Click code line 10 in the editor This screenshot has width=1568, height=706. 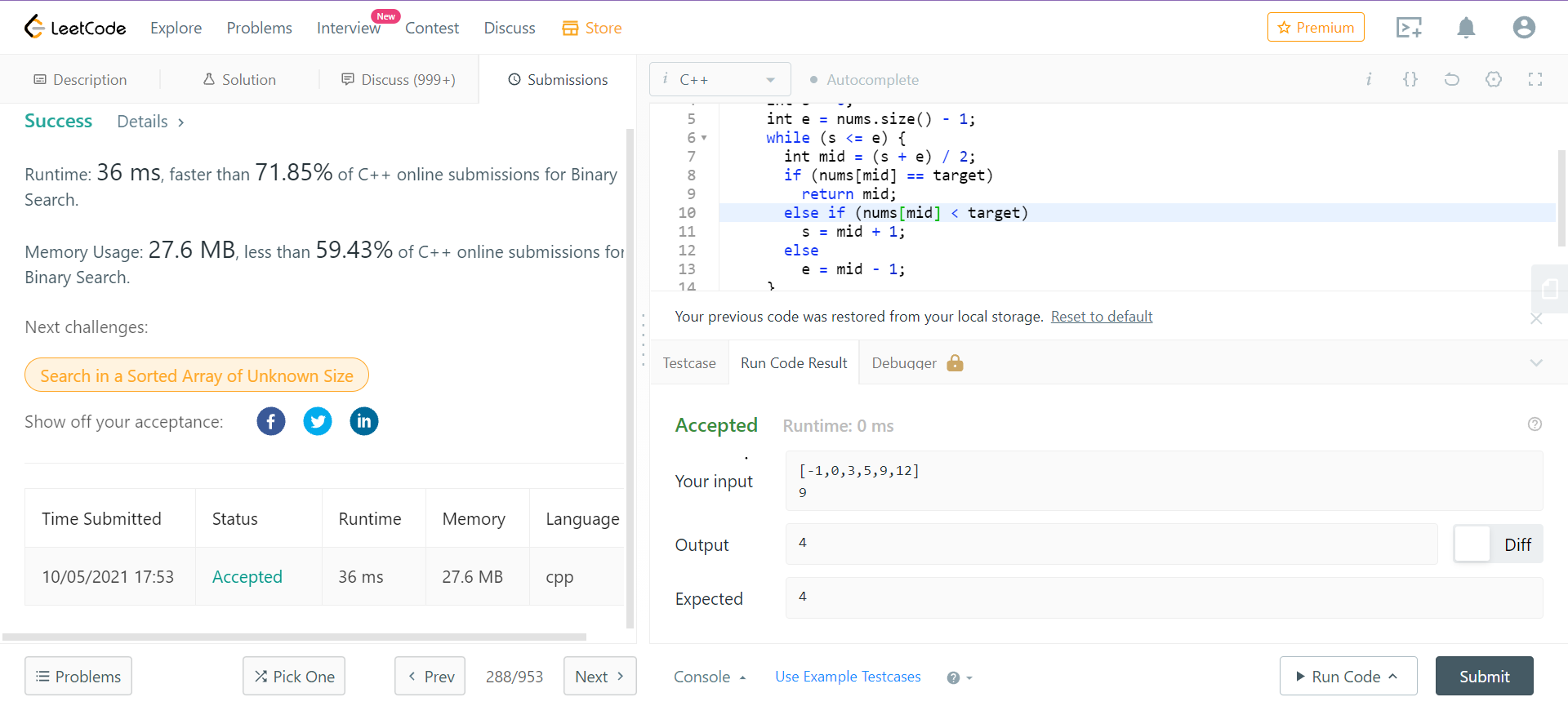(x=1138, y=213)
